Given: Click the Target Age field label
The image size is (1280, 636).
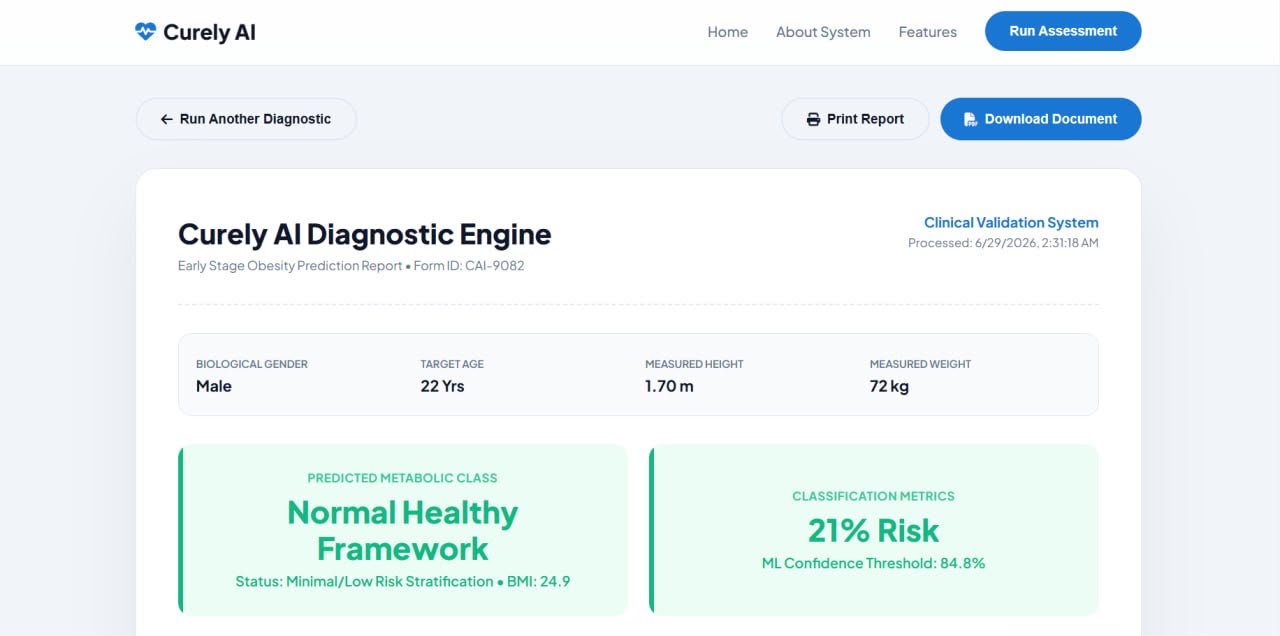Looking at the screenshot, I should pos(452,364).
